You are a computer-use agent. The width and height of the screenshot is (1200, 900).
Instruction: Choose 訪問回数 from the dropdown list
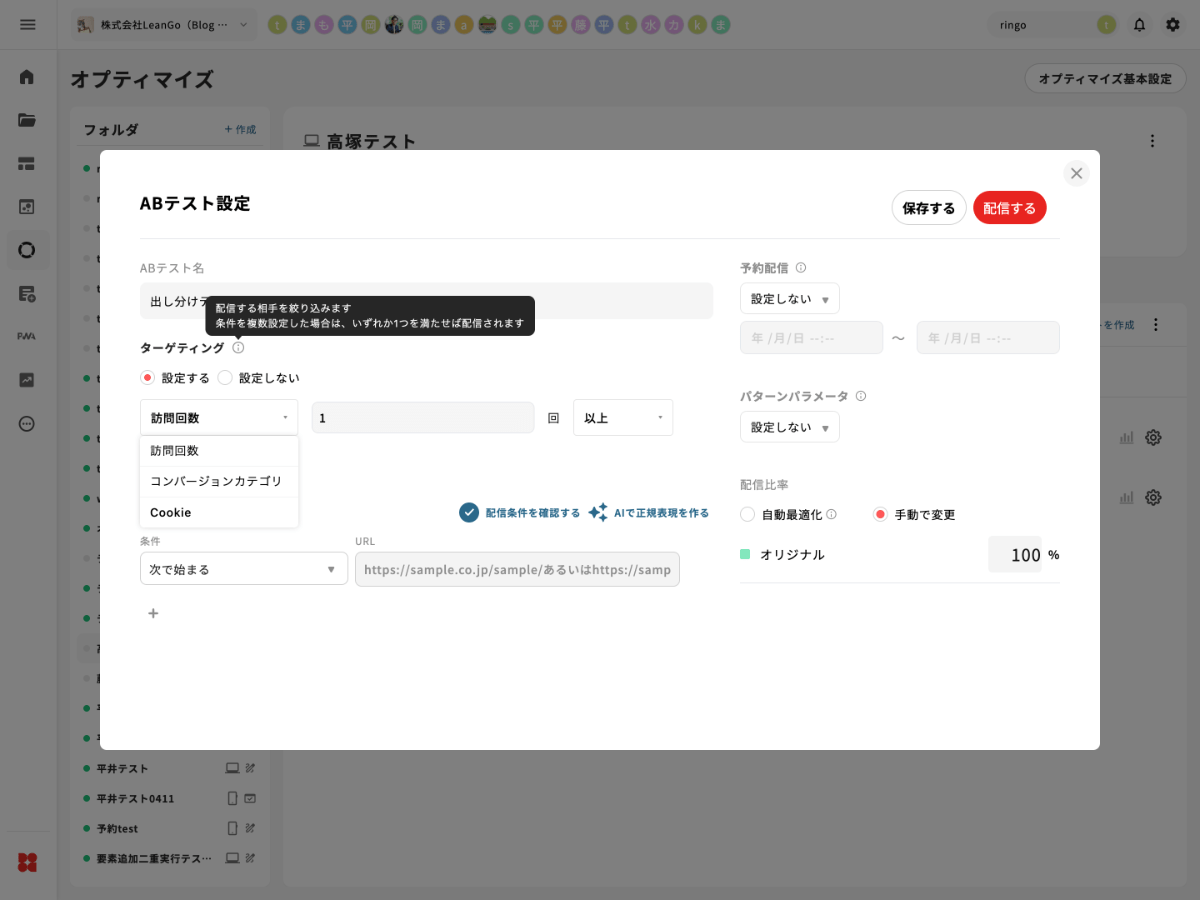tap(219, 451)
